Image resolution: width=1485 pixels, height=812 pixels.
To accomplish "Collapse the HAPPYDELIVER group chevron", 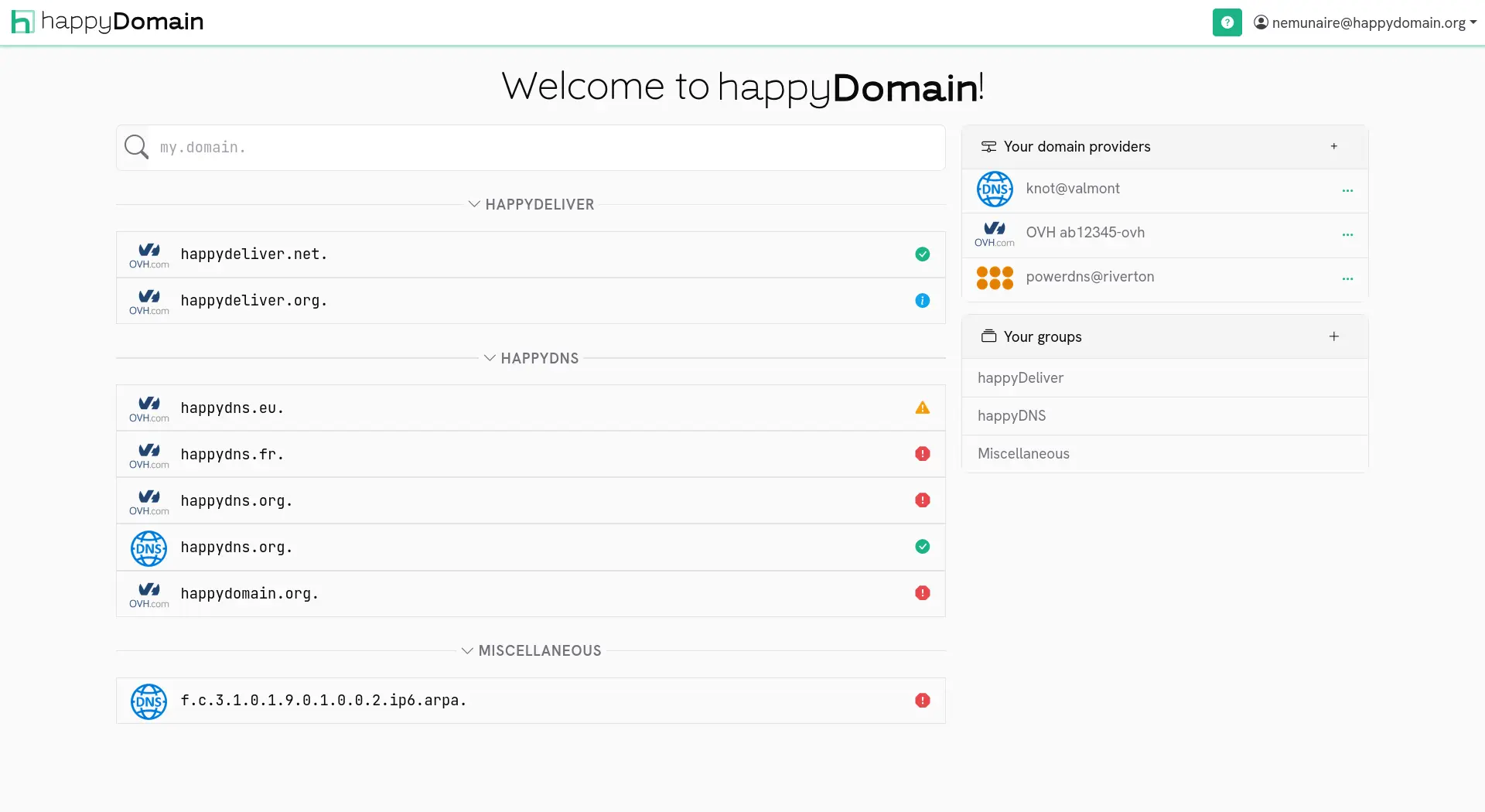I will [474, 204].
